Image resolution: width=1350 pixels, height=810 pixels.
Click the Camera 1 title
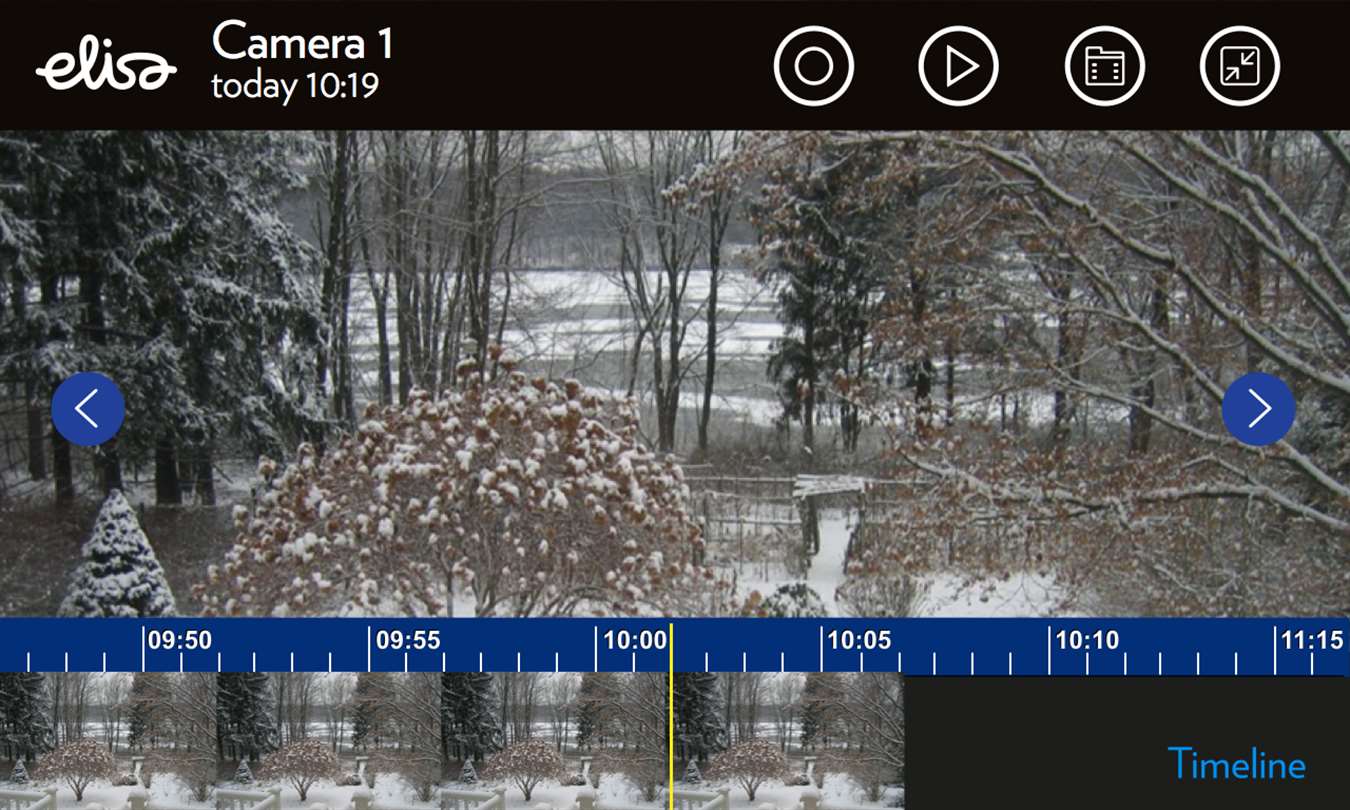pos(303,42)
